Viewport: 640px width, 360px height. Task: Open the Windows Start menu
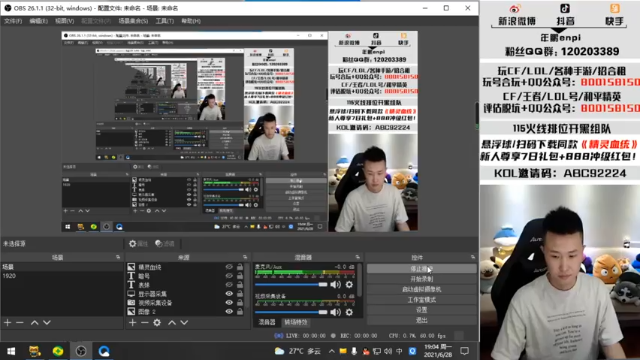11,351
